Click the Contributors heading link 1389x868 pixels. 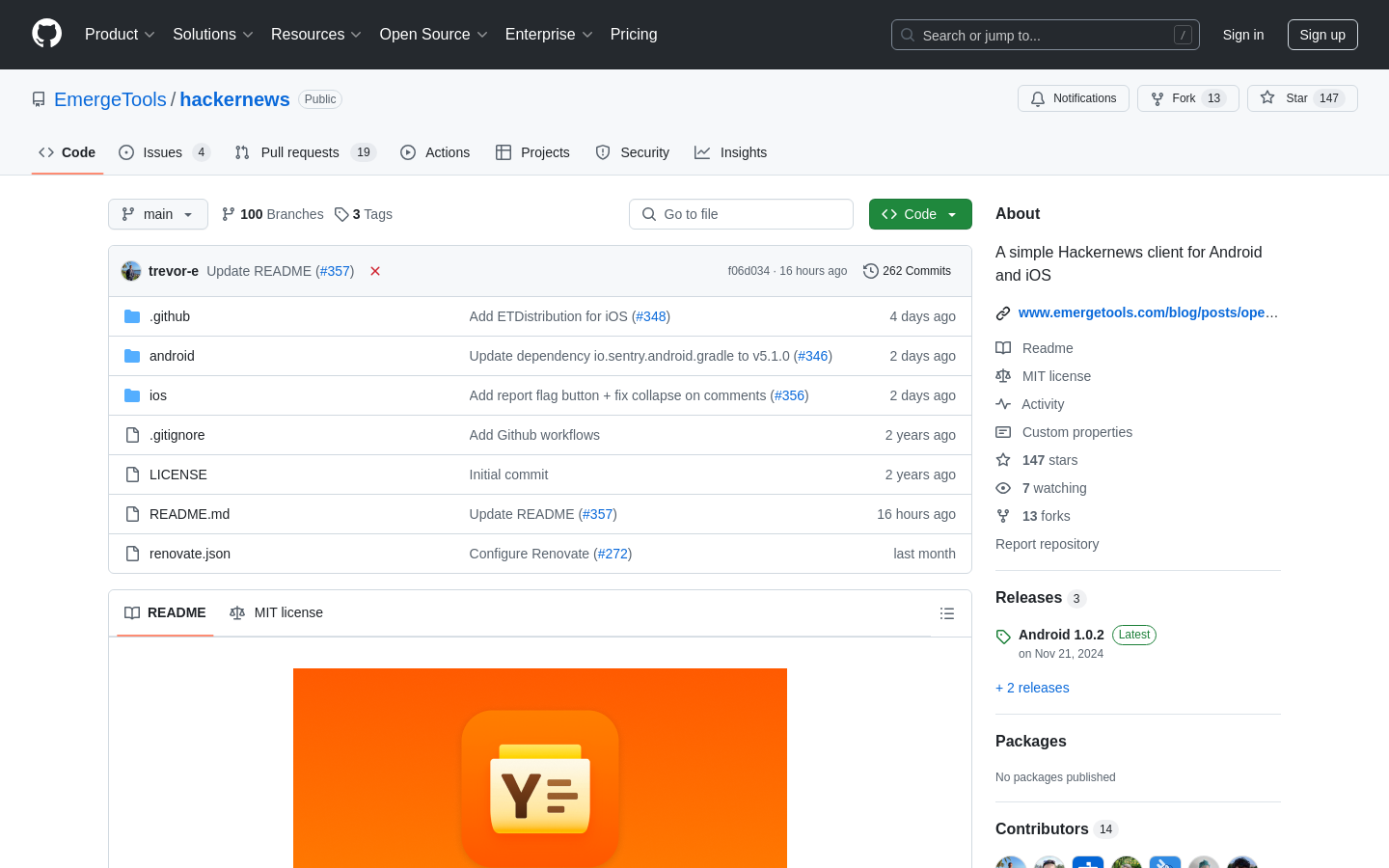(x=1056, y=829)
